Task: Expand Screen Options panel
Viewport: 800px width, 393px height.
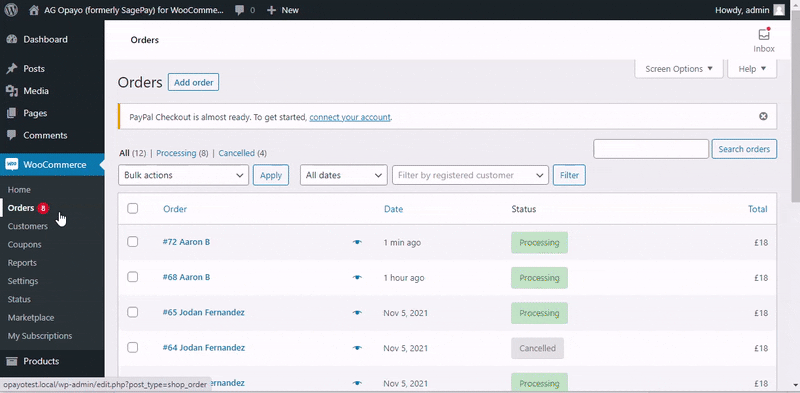Action: [679, 69]
